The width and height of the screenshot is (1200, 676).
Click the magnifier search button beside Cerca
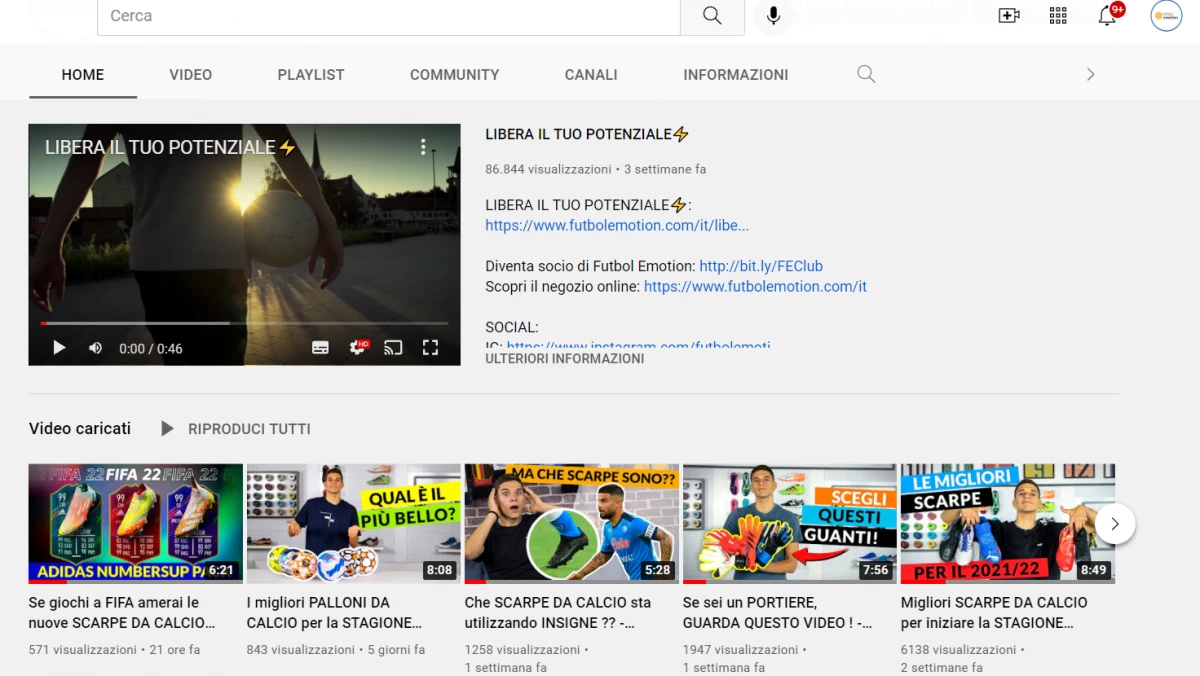point(712,16)
